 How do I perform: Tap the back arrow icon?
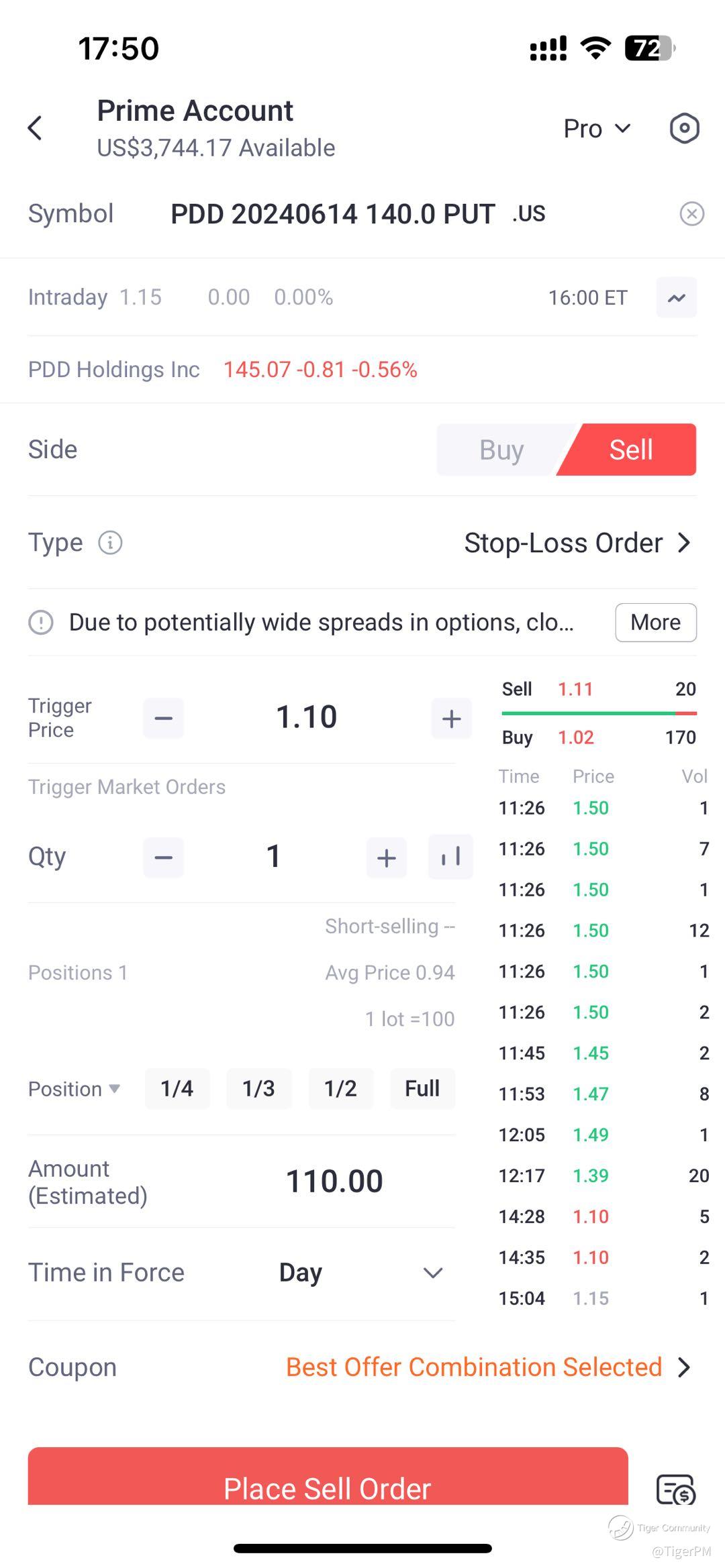click(x=35, y=127)
